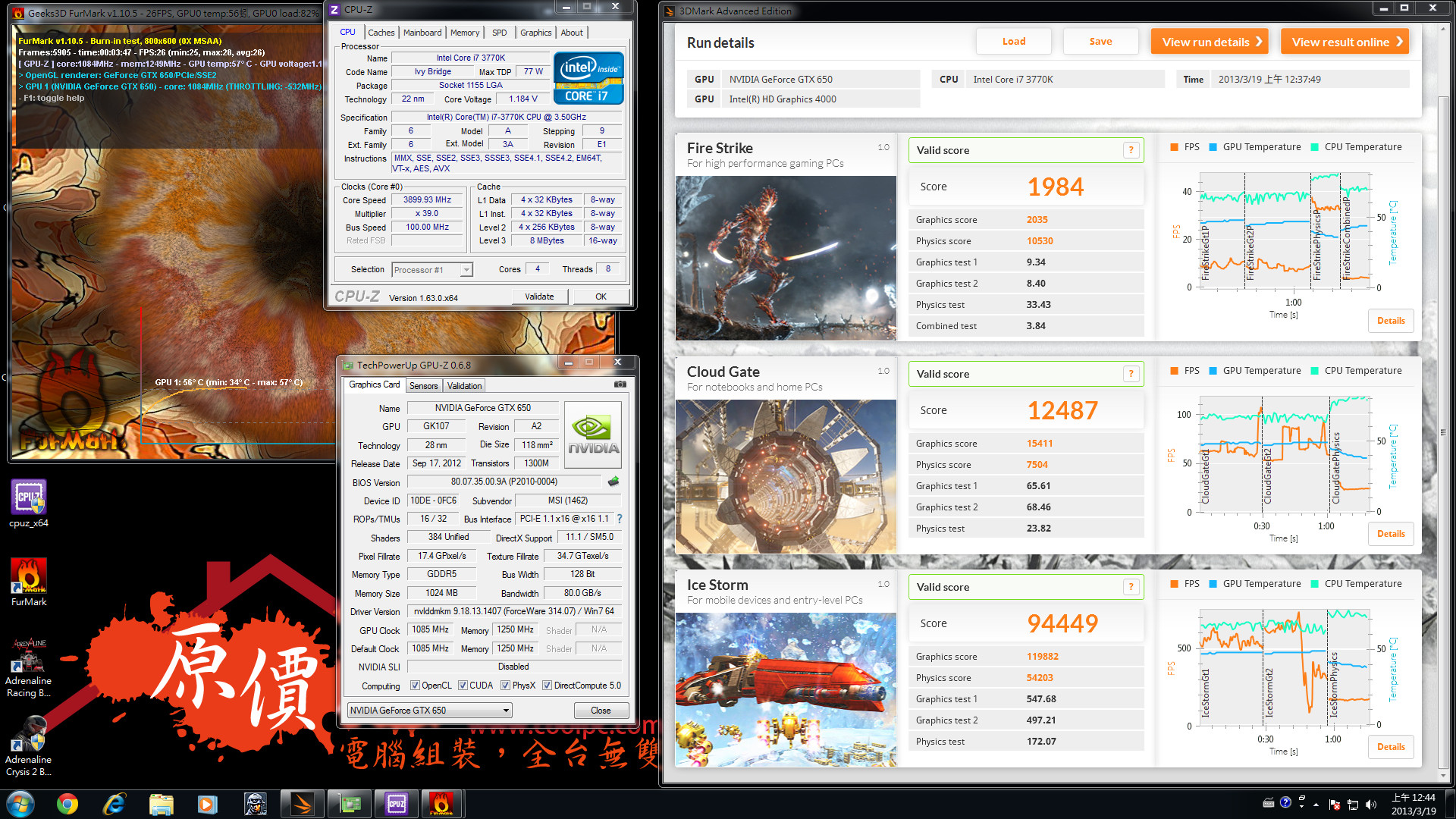The width and height of the screenshot is (1456, 819).
Task: Open GPU selector dropdown in GPU-Z
Action: [x=429, y=711]
